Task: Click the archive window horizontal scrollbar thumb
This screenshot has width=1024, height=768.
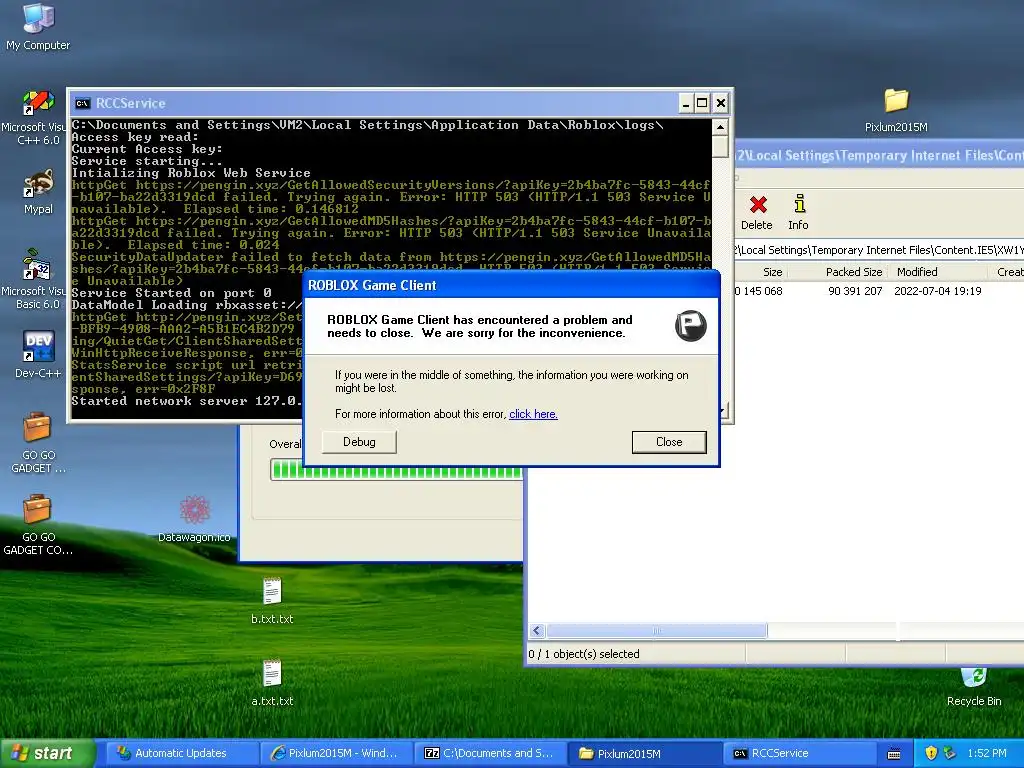Action: (x=656, y=630)
